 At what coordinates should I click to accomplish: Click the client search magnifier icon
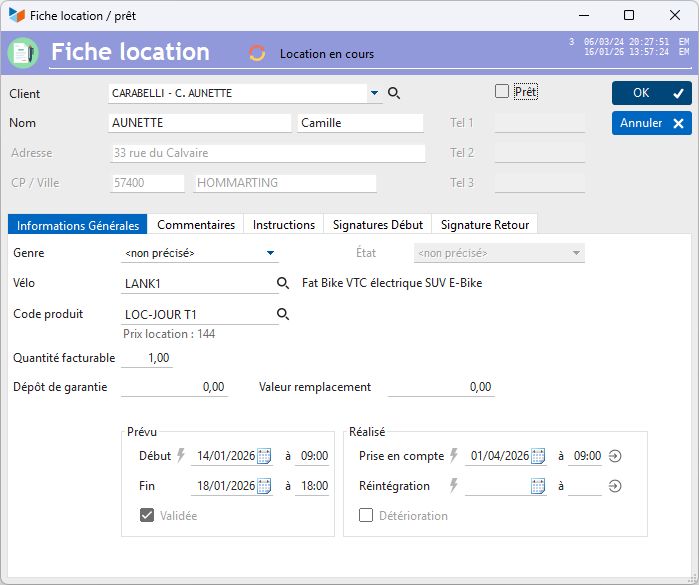click(394, 93)
